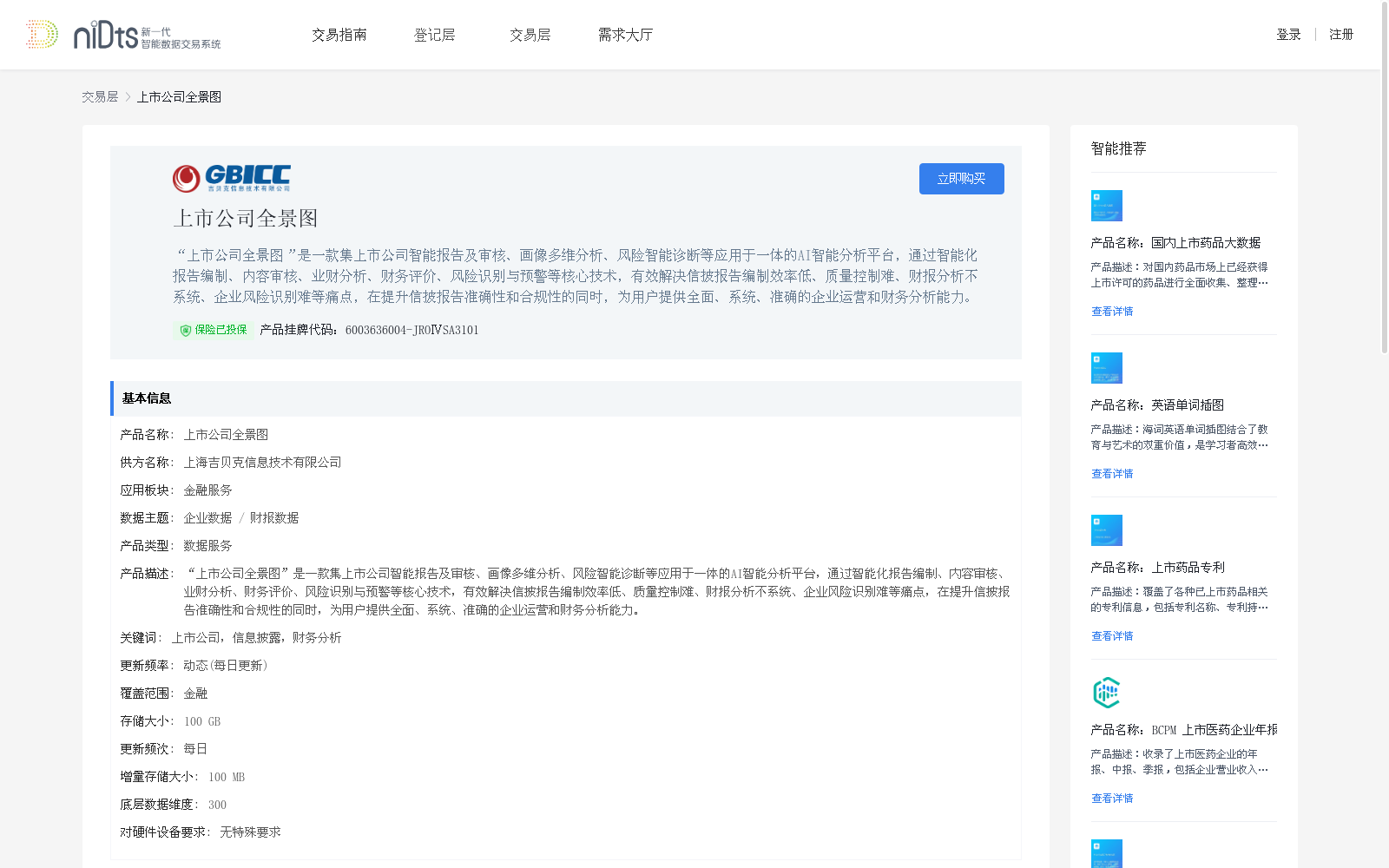Click the page vertical scrollbar

[x=1384, y=178]
